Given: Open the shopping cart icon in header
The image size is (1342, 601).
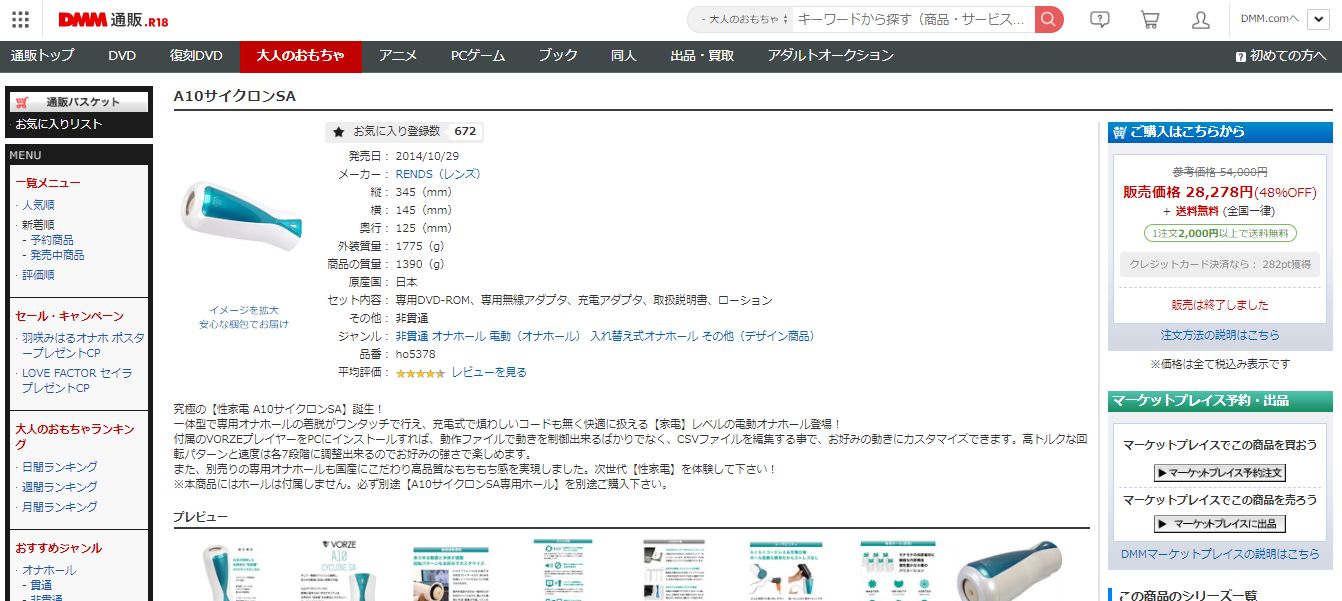Looking at the screenshot, I should pos(1150,19).
